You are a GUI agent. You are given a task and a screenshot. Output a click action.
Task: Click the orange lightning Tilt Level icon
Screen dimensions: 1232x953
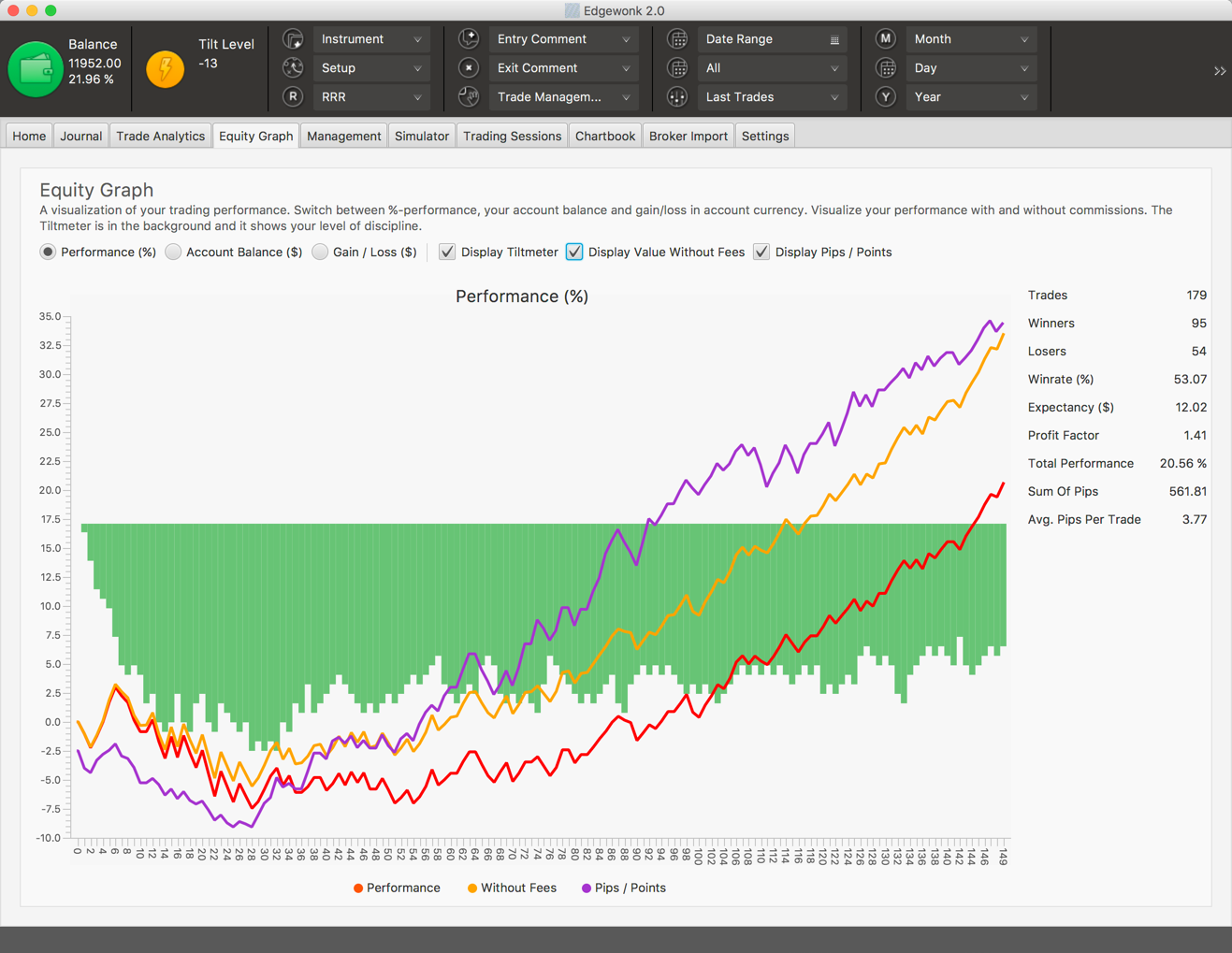coord(166,69)
